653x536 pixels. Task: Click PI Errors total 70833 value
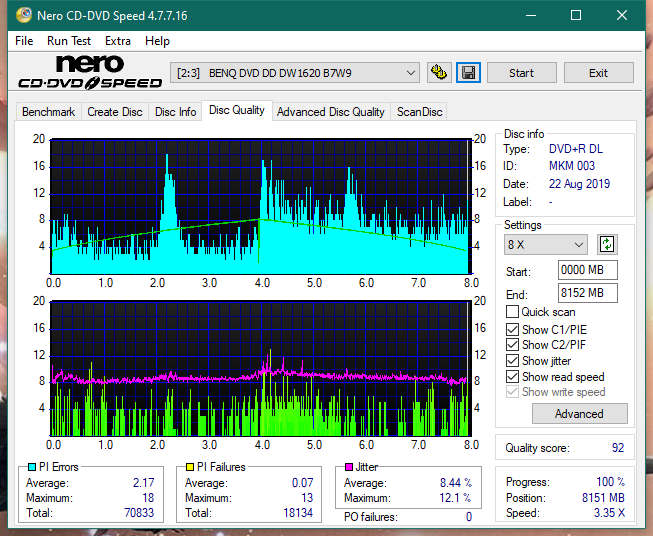(139, 512)
